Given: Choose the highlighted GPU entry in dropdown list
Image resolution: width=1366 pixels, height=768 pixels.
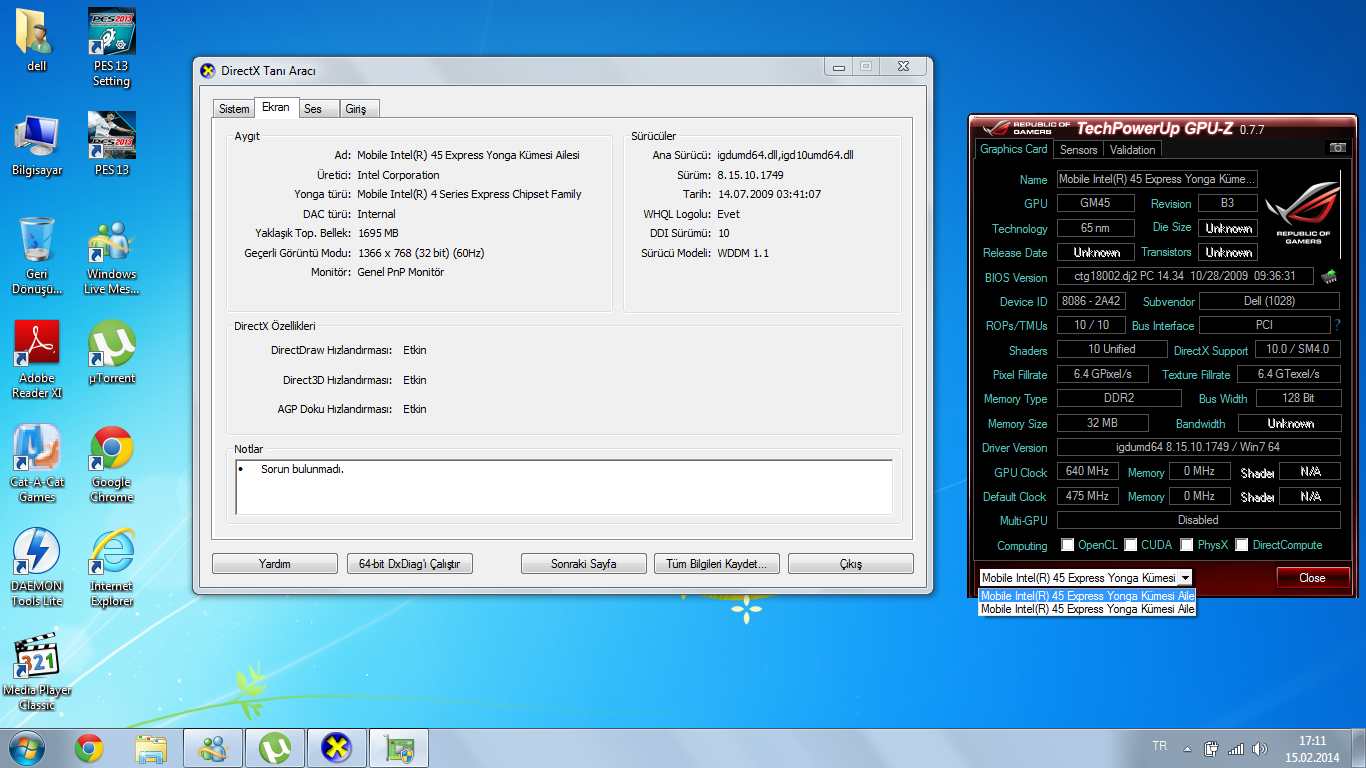Looking at the screenshot, I should 1087,596.
